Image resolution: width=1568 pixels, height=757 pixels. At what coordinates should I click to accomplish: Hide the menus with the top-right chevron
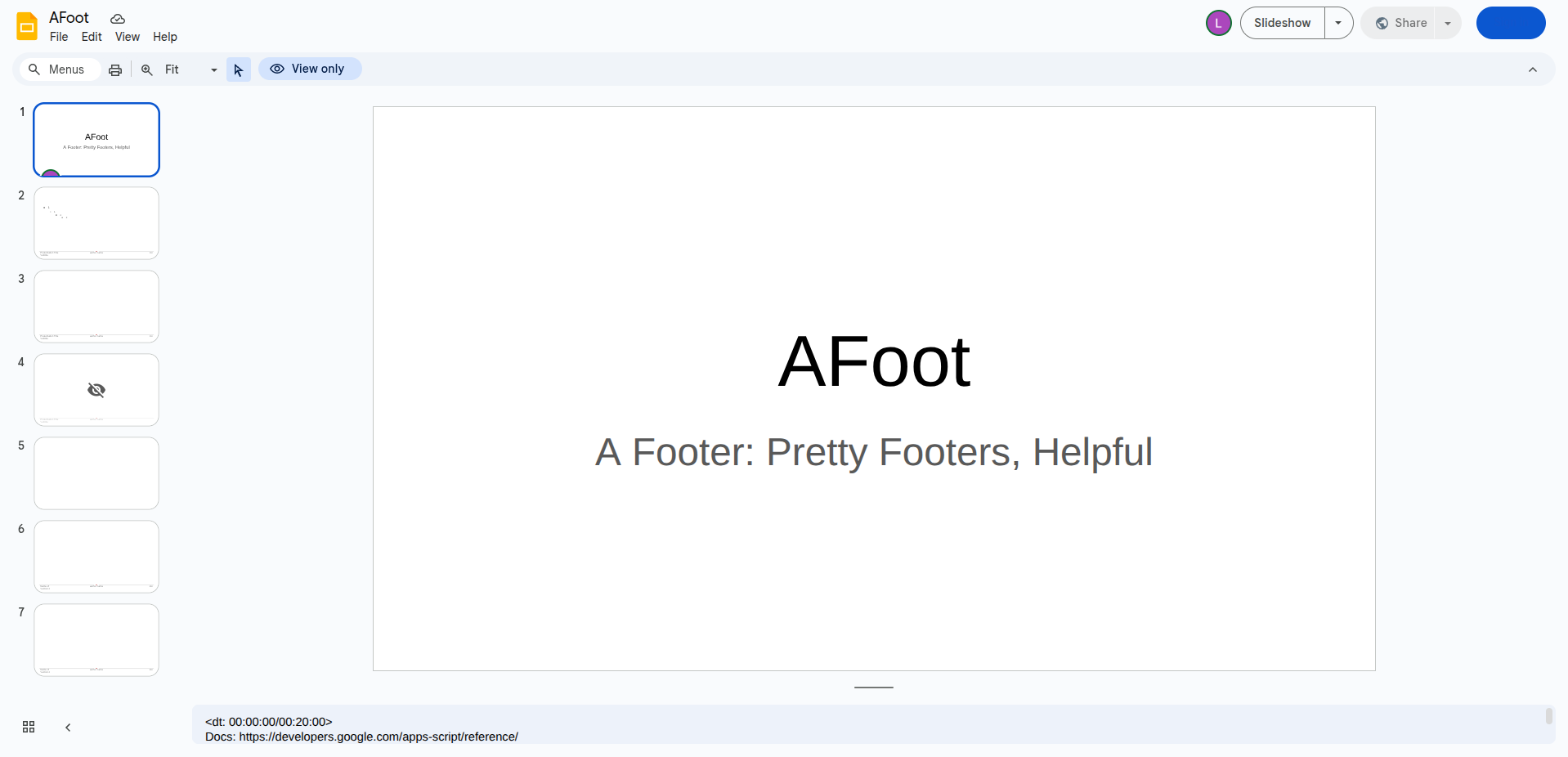click(x=1532, y=69)
